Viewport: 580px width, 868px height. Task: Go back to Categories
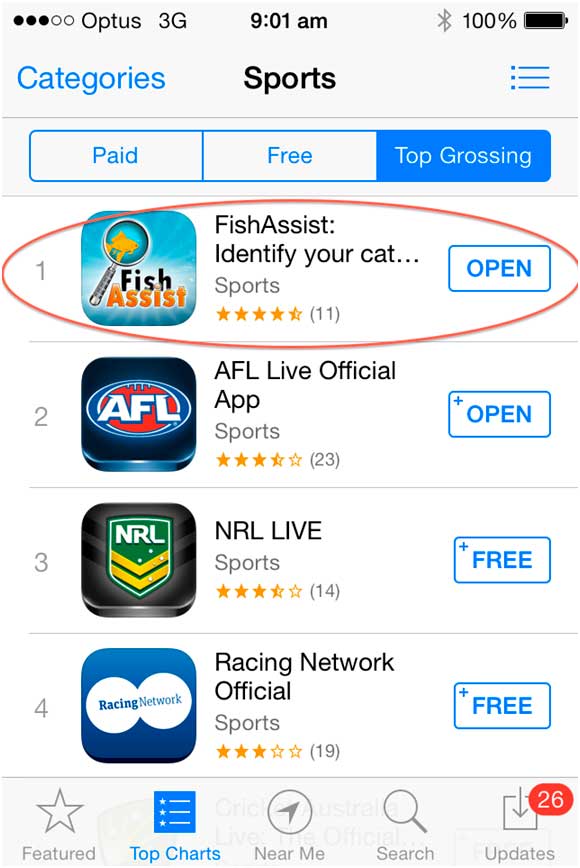click(91, 79)
